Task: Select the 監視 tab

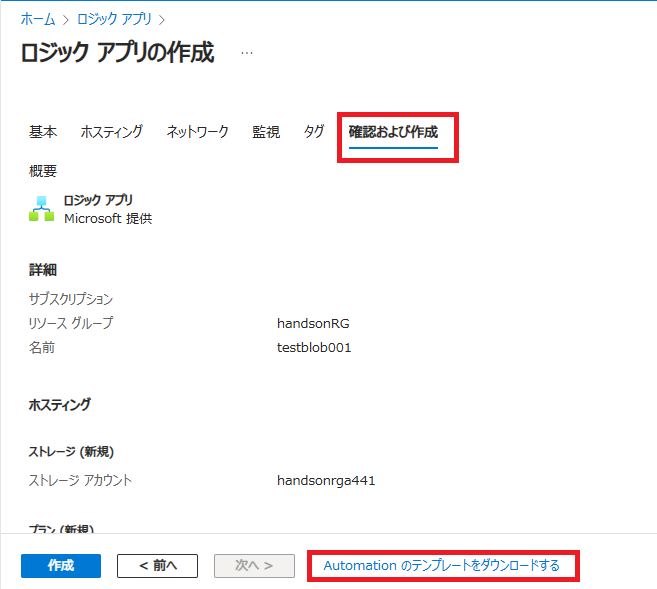Action: coord(266,132)
